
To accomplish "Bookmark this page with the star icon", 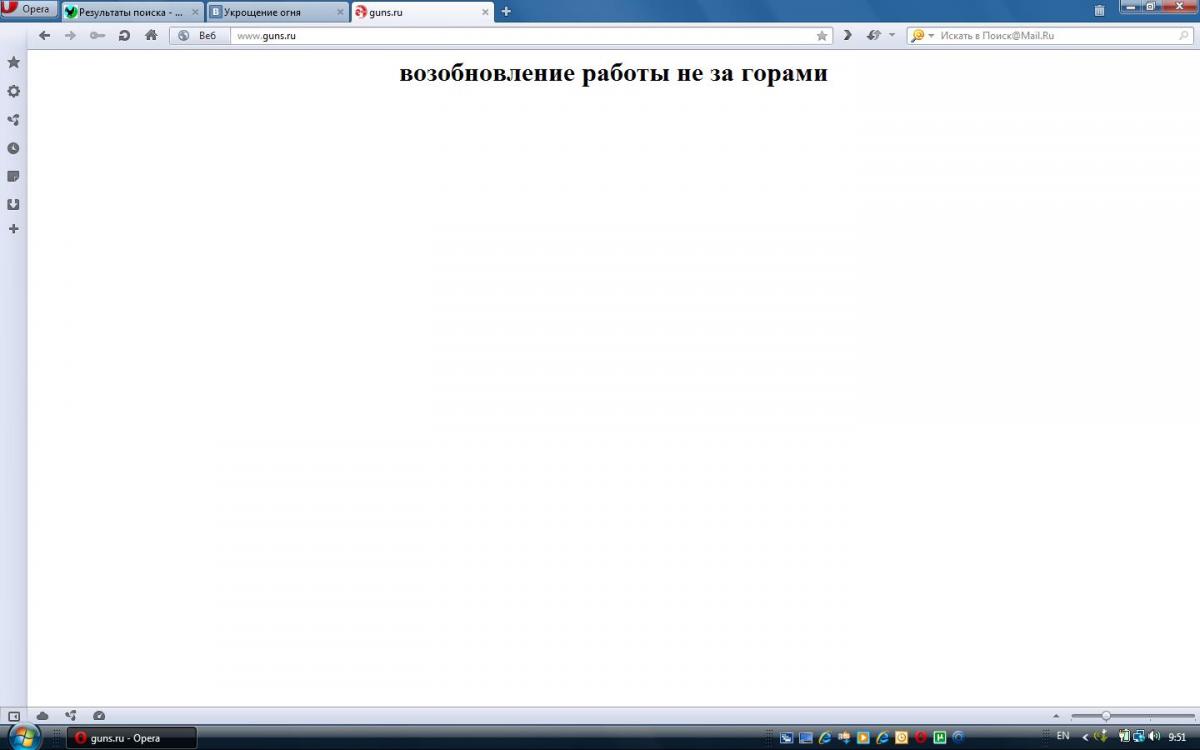I will 822,35.
